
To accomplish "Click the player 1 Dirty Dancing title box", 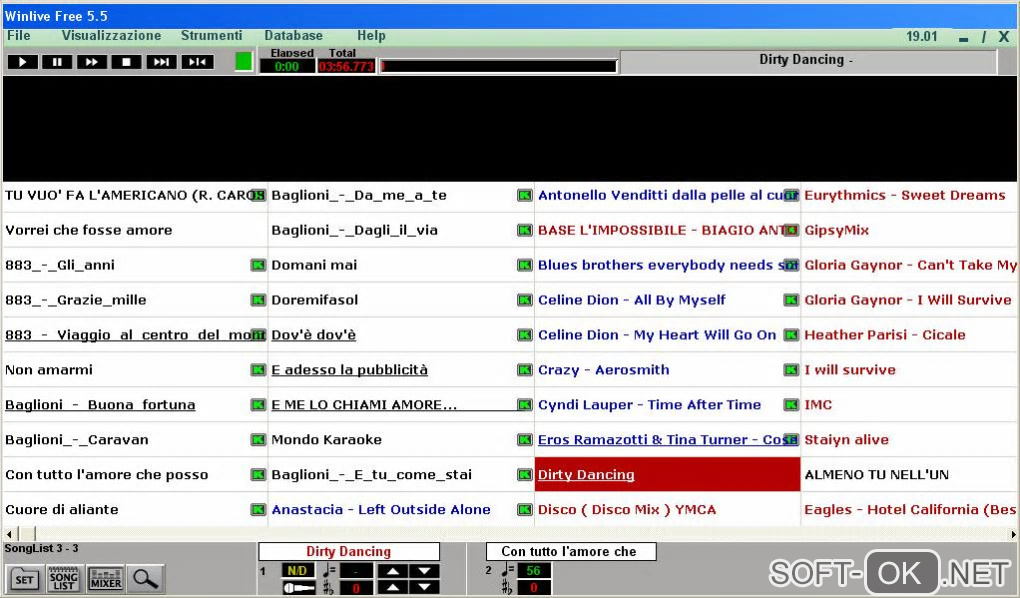I will pyautogui.click(x=349, y=551).
